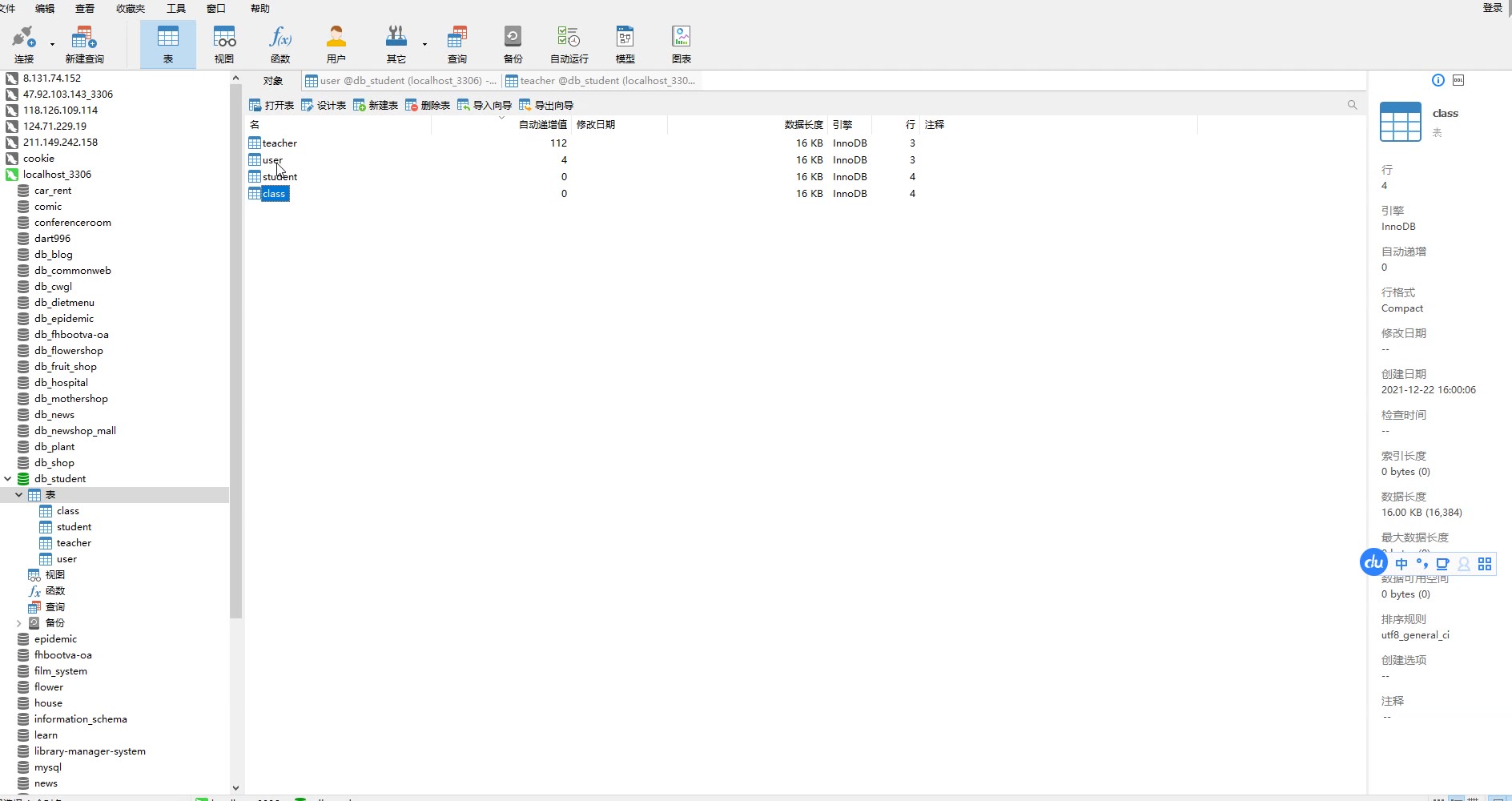Open the 编辑 (Edit) menu
Screen dimensions: 1512x801
click(45, 8)
